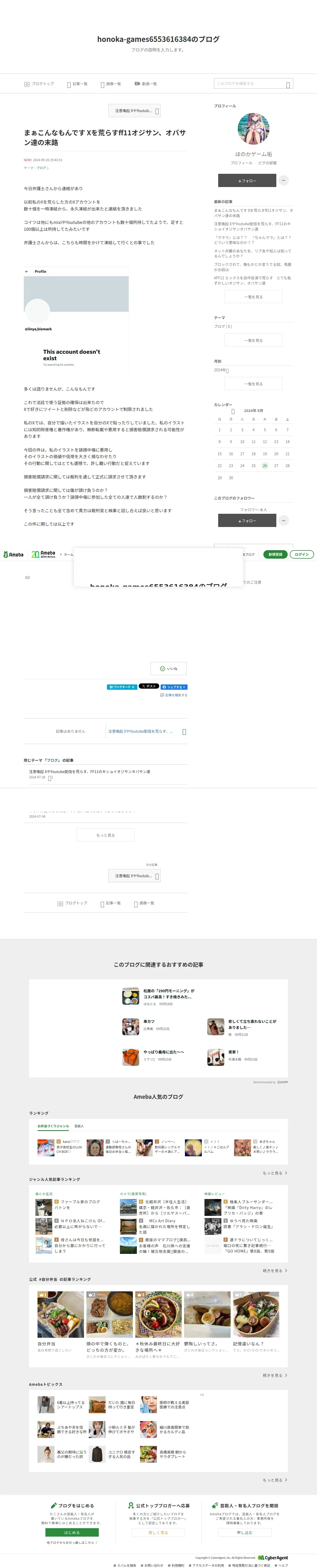Open the next-article link 注意喚起 XやYoutube配信を荒らす

[147, 731]
